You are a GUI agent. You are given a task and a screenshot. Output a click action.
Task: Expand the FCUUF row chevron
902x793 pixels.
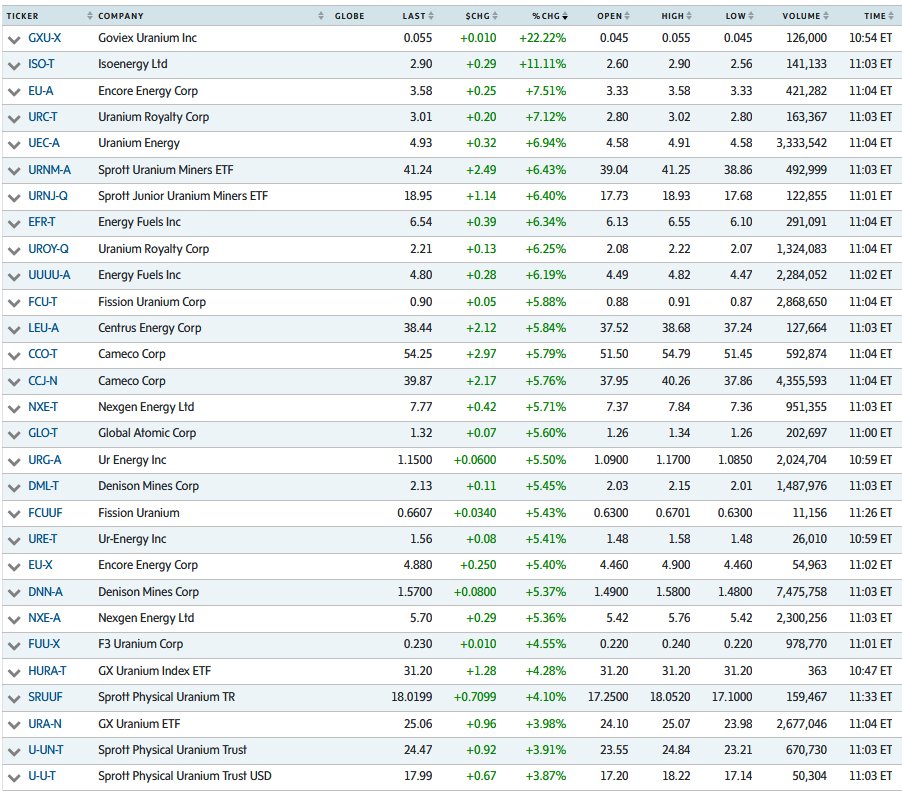pyautogui.click(x=14, y=515)
